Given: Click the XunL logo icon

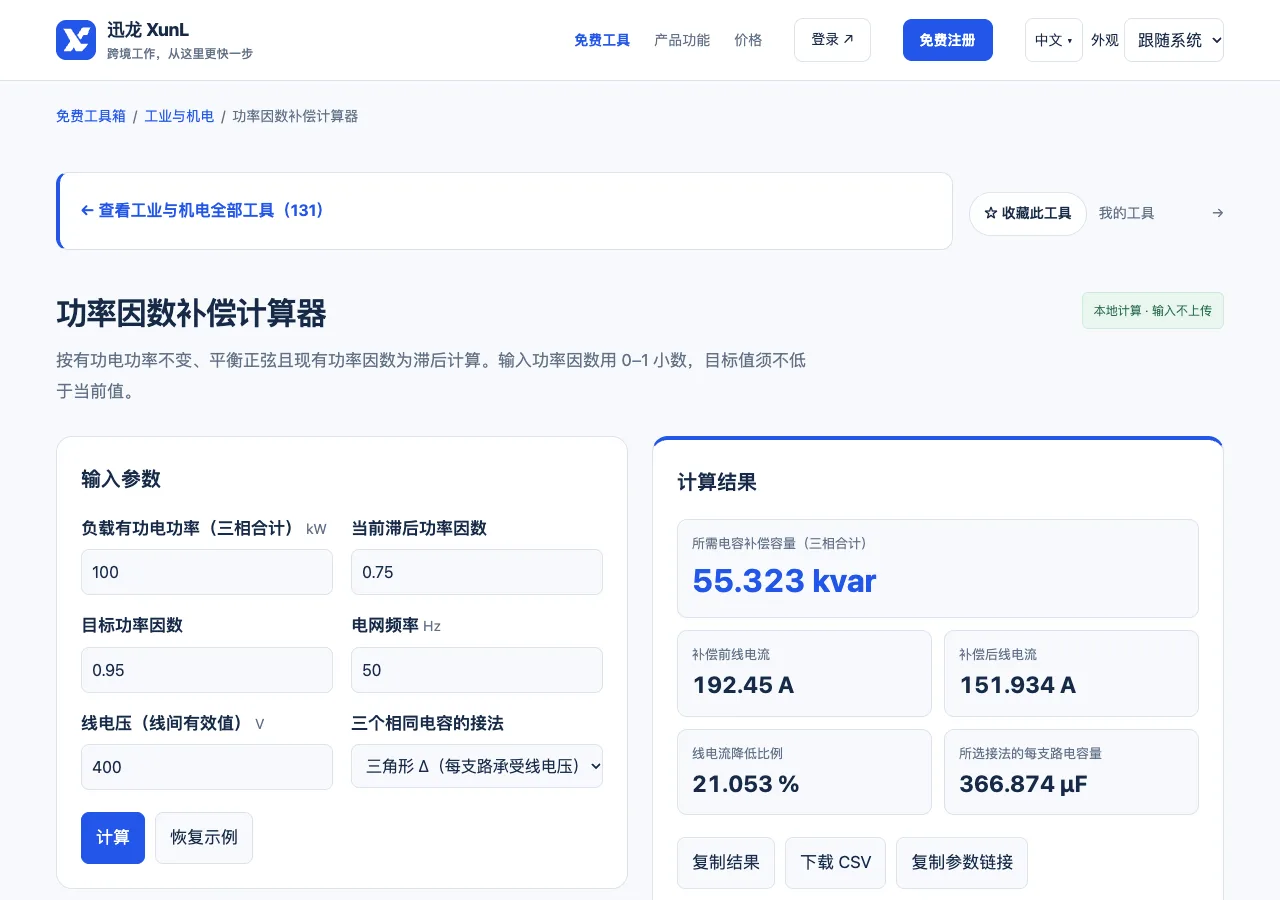Looking at the screenshot, I should 76,40.
